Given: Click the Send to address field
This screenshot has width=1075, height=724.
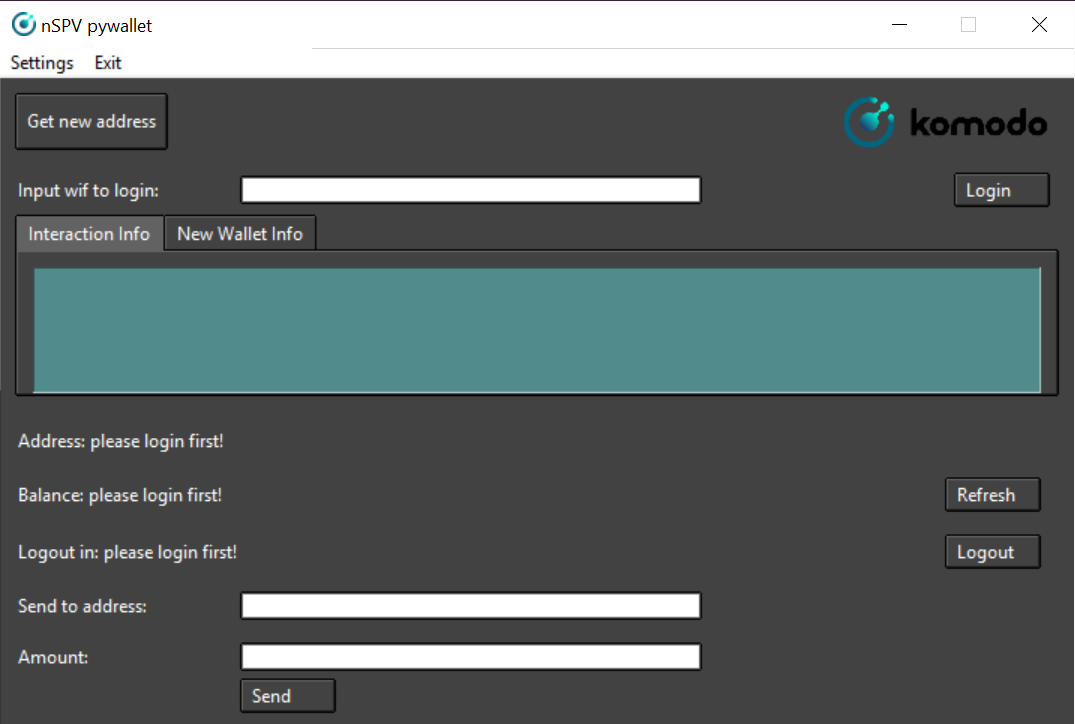Looking at the screenshot, I should (x=471, y=606).
